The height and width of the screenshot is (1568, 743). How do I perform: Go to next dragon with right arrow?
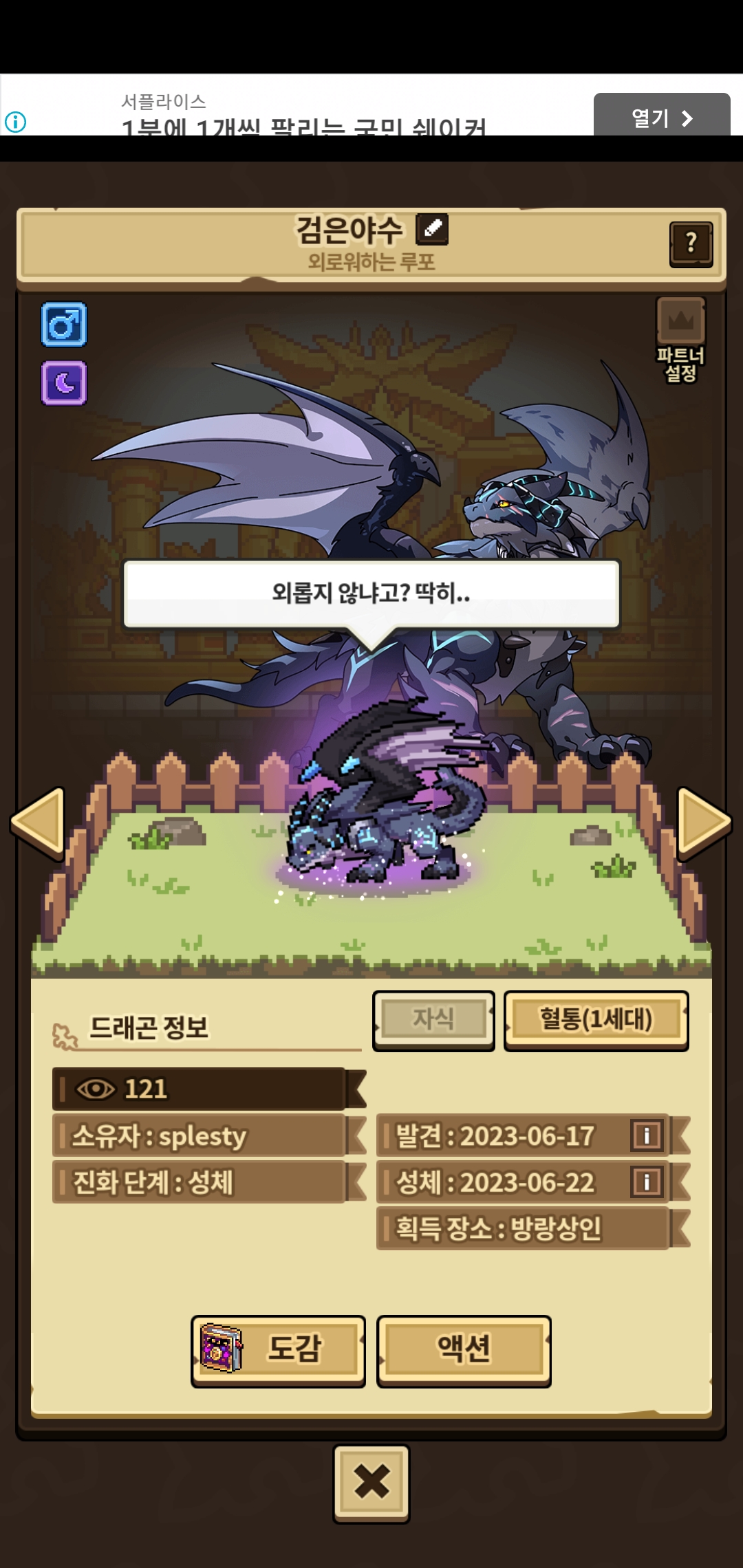[x=703, y=823]
